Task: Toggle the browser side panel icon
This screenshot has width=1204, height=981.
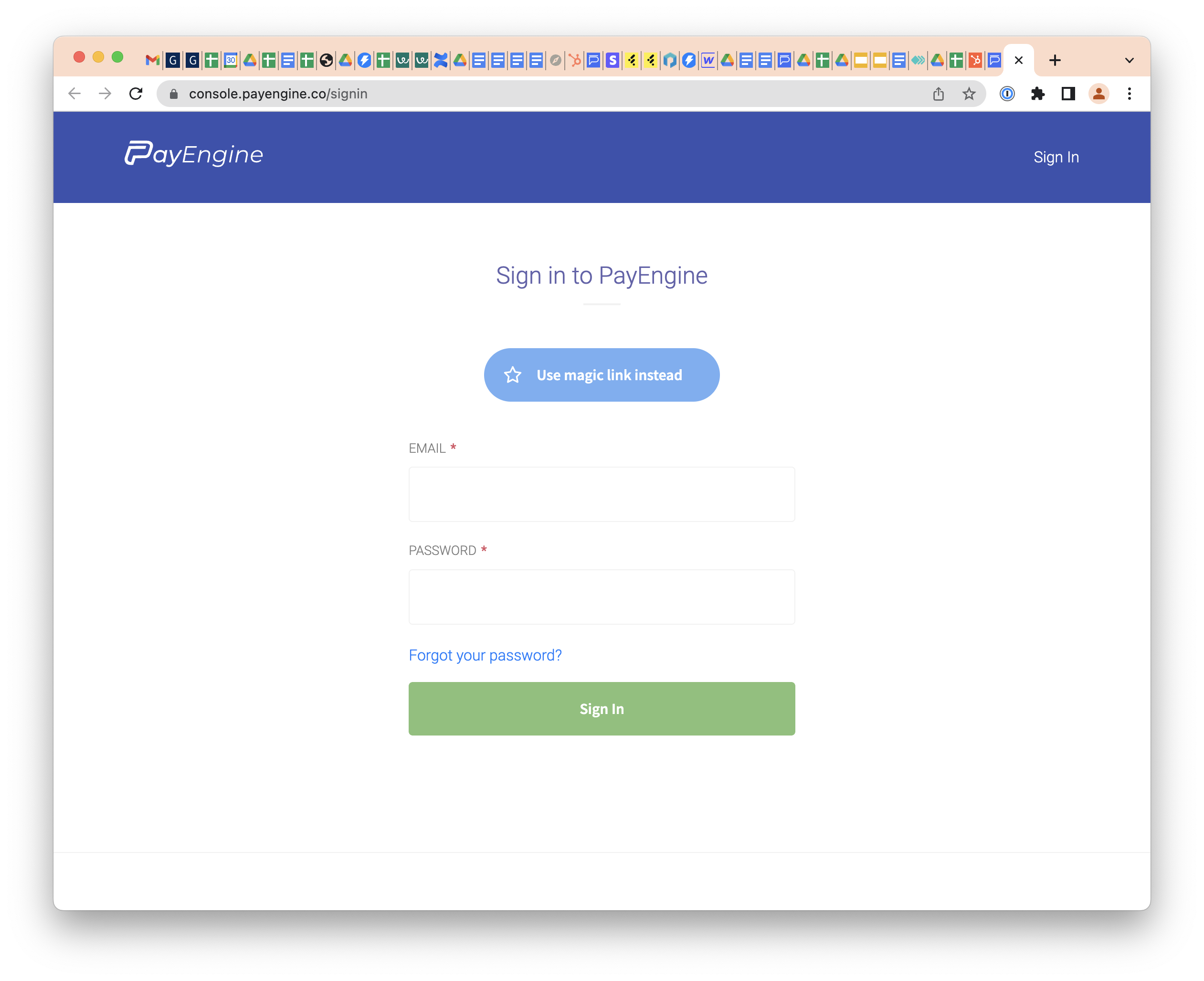Action: click(1068, 94)
